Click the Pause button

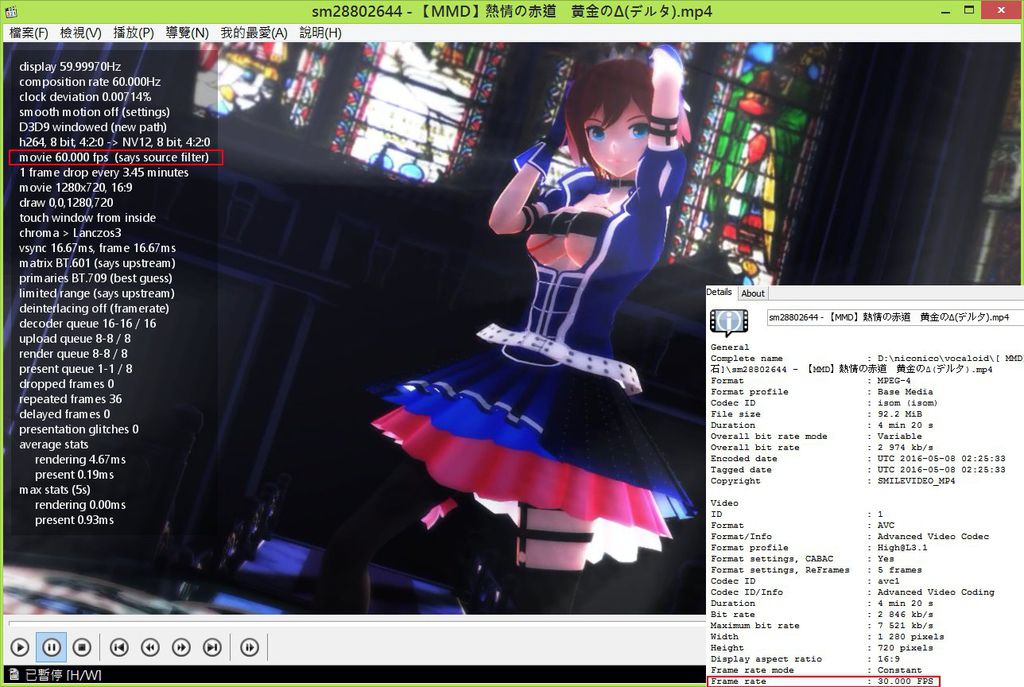pyautogui.click(x=51, y=647)
